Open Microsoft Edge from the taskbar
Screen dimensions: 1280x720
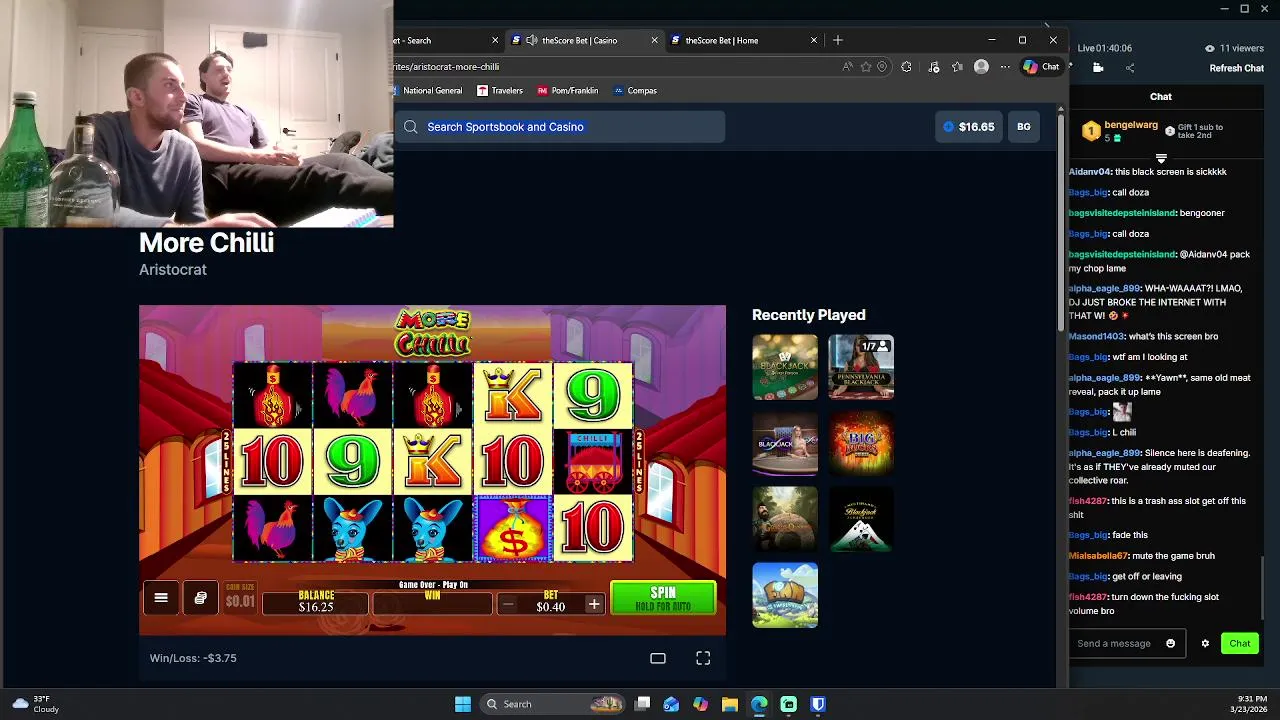[759, 704]
